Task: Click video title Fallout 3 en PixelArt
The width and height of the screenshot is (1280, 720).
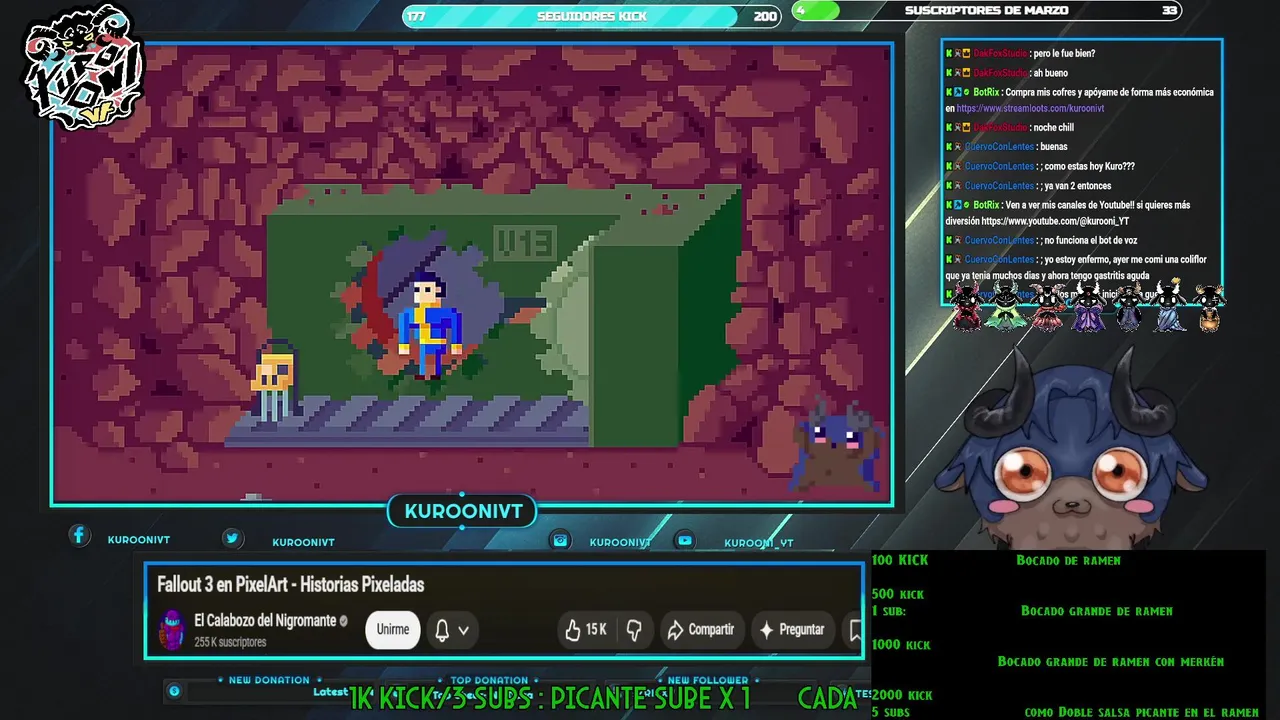Action: point(290,585)
